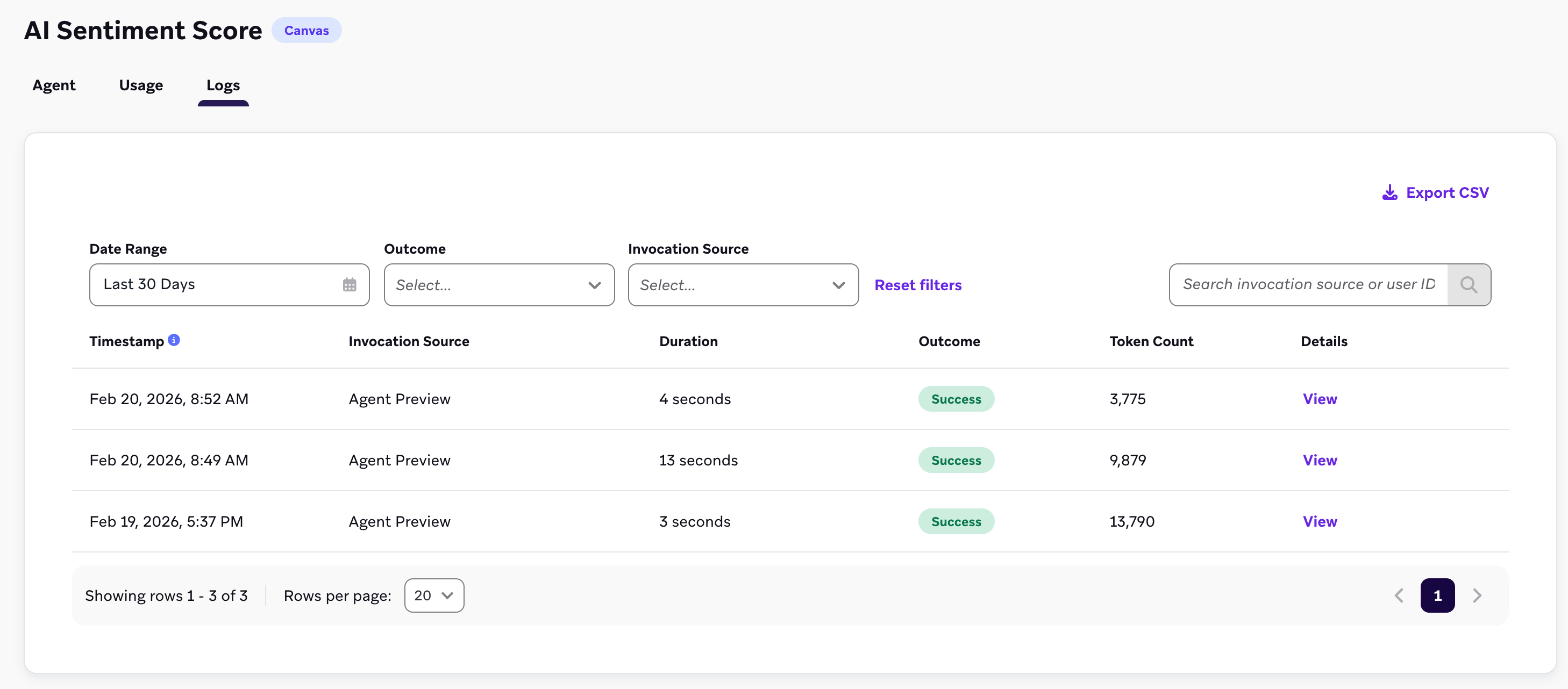Click Reset filters link

(917, 285)
